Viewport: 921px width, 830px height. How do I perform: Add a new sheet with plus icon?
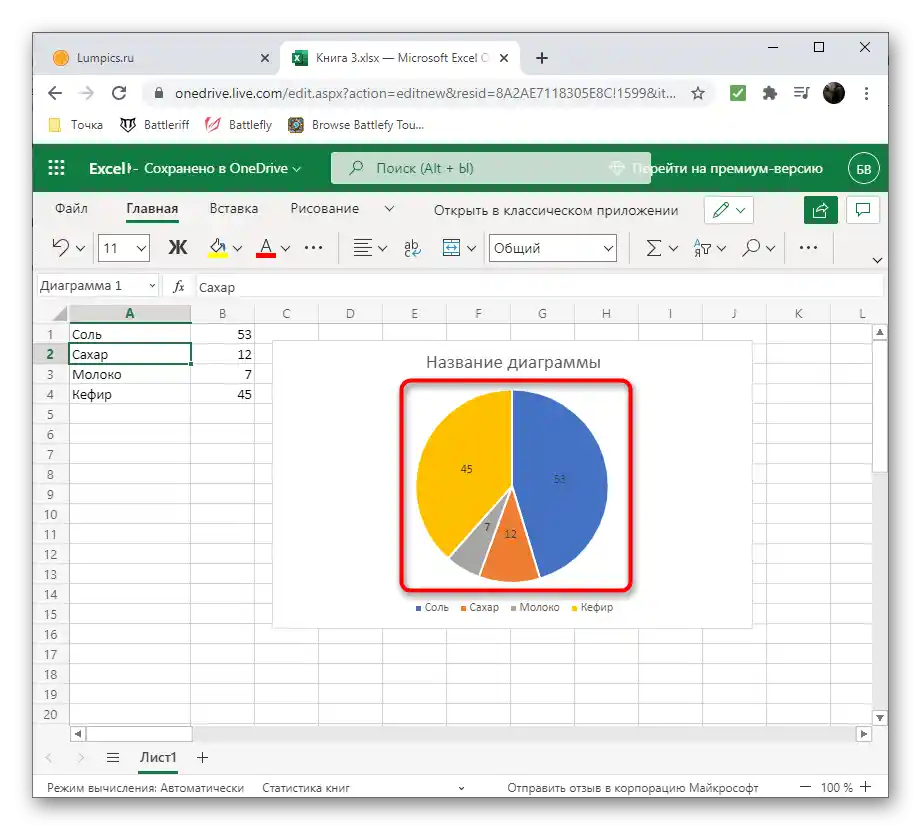(203, 758)
